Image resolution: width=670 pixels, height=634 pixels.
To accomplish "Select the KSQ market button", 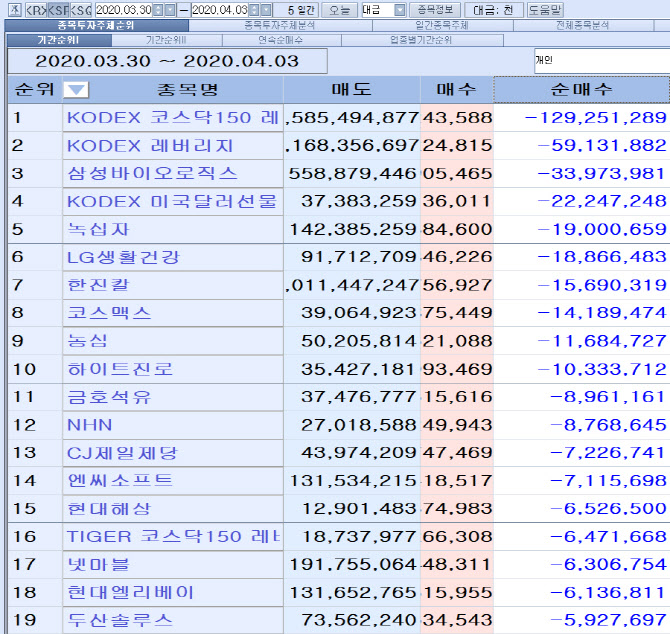I will click(80, 9).
